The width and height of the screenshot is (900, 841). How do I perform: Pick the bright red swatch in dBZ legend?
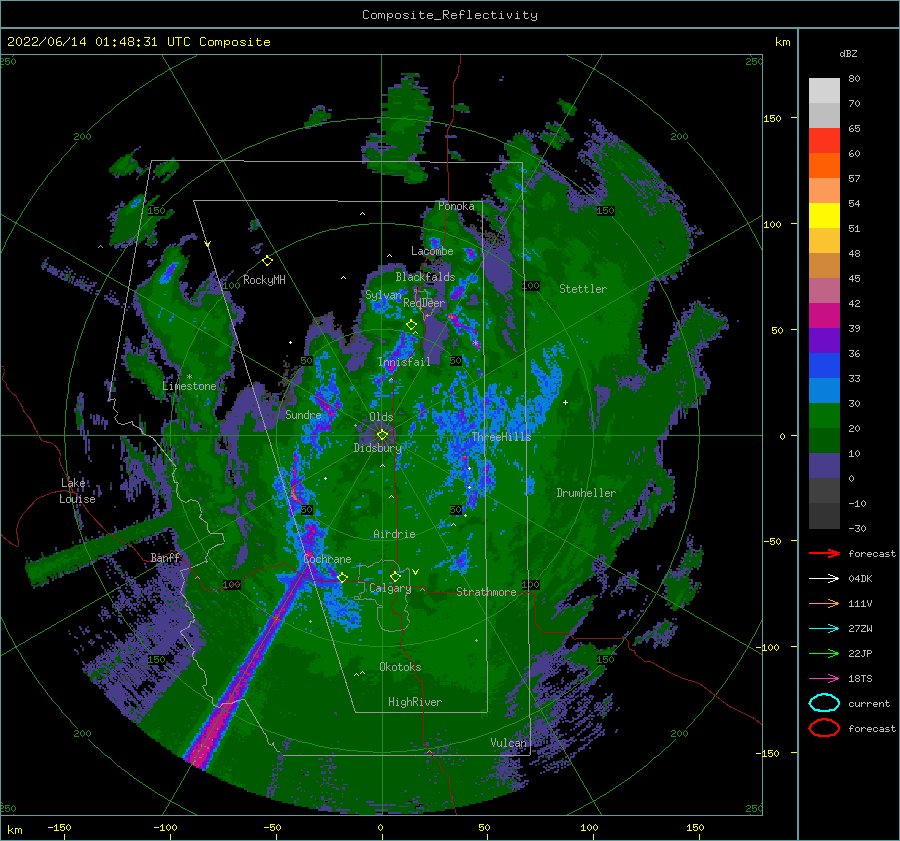824,141
